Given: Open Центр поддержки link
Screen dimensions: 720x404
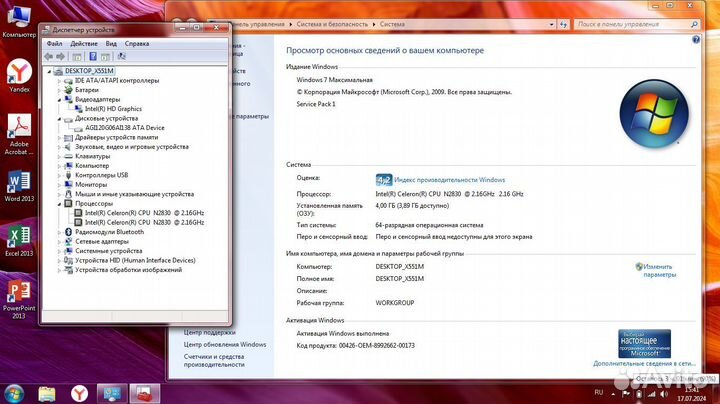Looking at the screenshot, I should pyautogui.click(x=209, y=332).
